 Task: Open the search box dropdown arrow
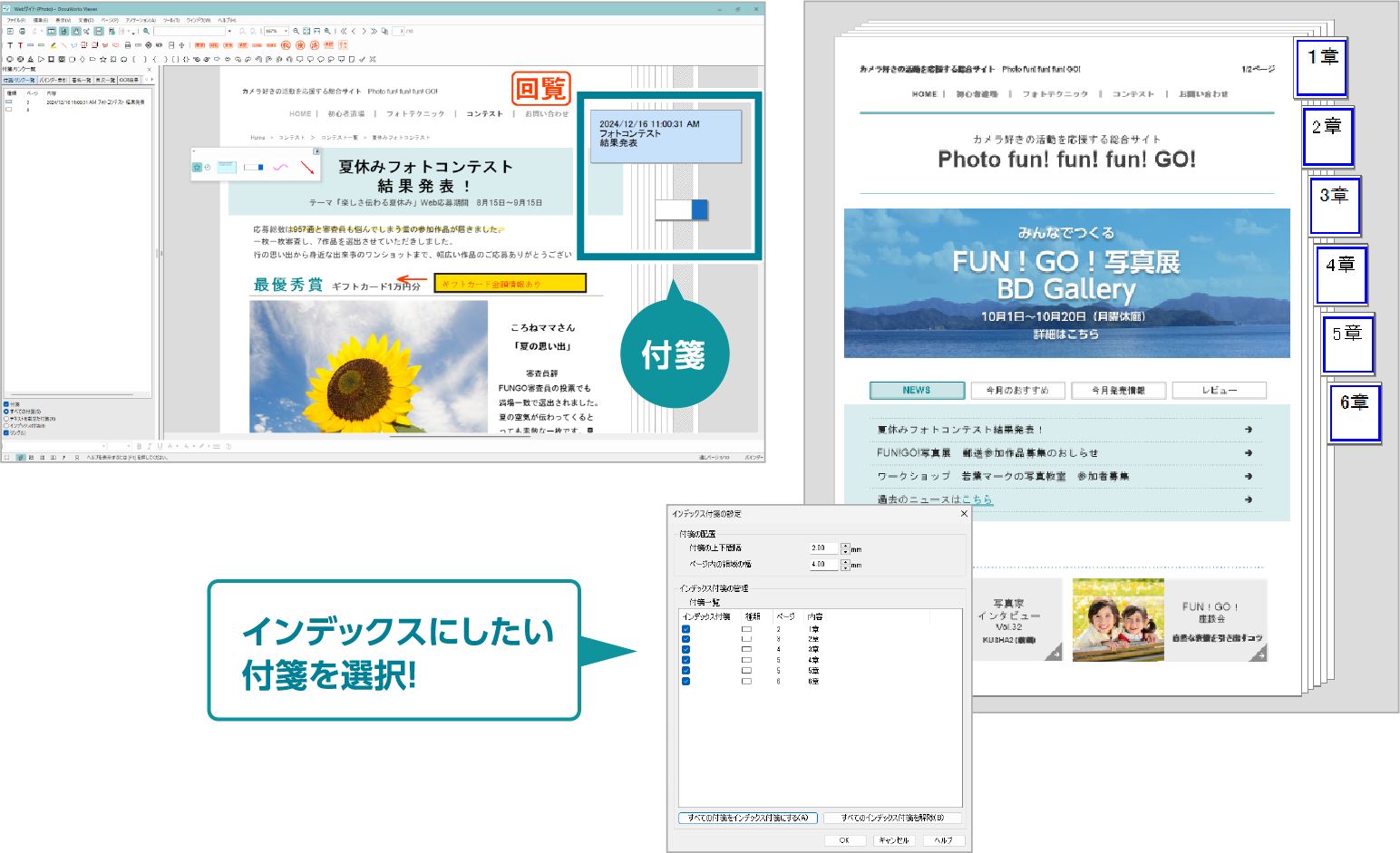(229, 30)
